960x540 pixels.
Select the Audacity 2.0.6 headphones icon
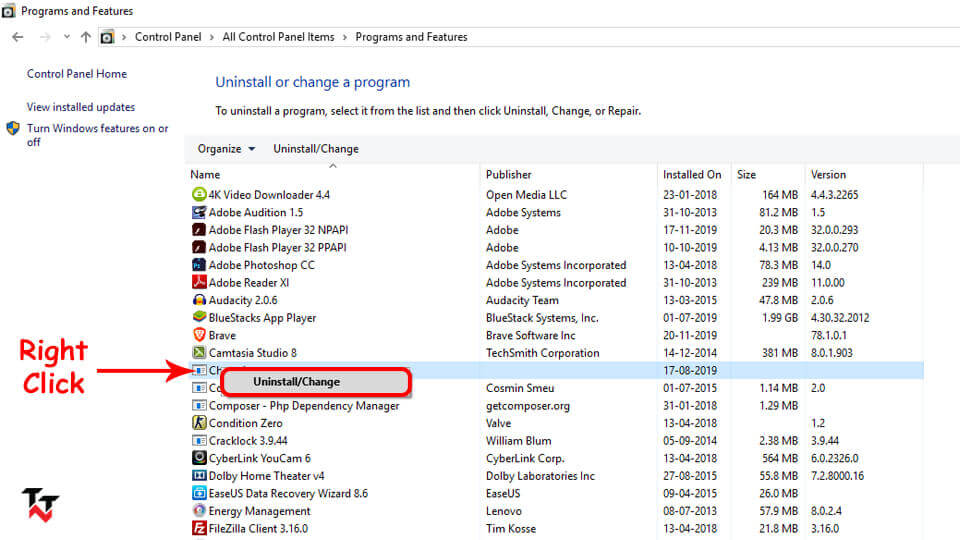point(199,300)
